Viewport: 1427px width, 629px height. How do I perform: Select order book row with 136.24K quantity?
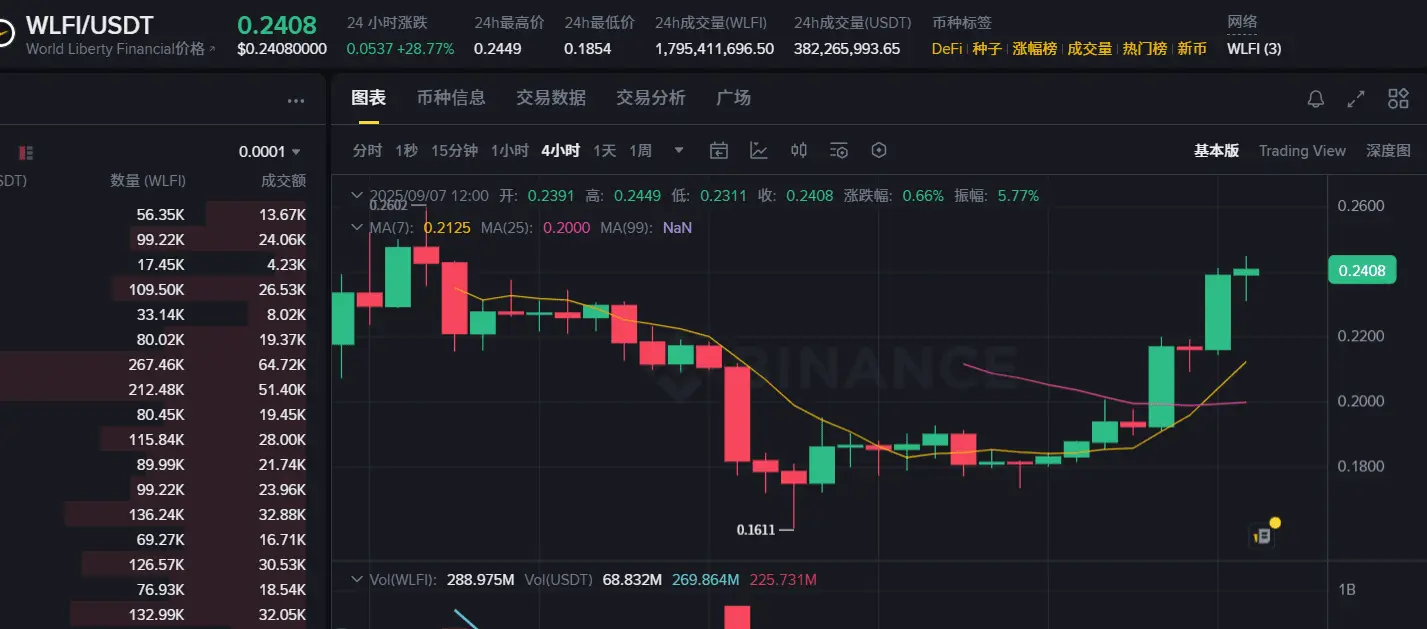[x=153, y=515]
